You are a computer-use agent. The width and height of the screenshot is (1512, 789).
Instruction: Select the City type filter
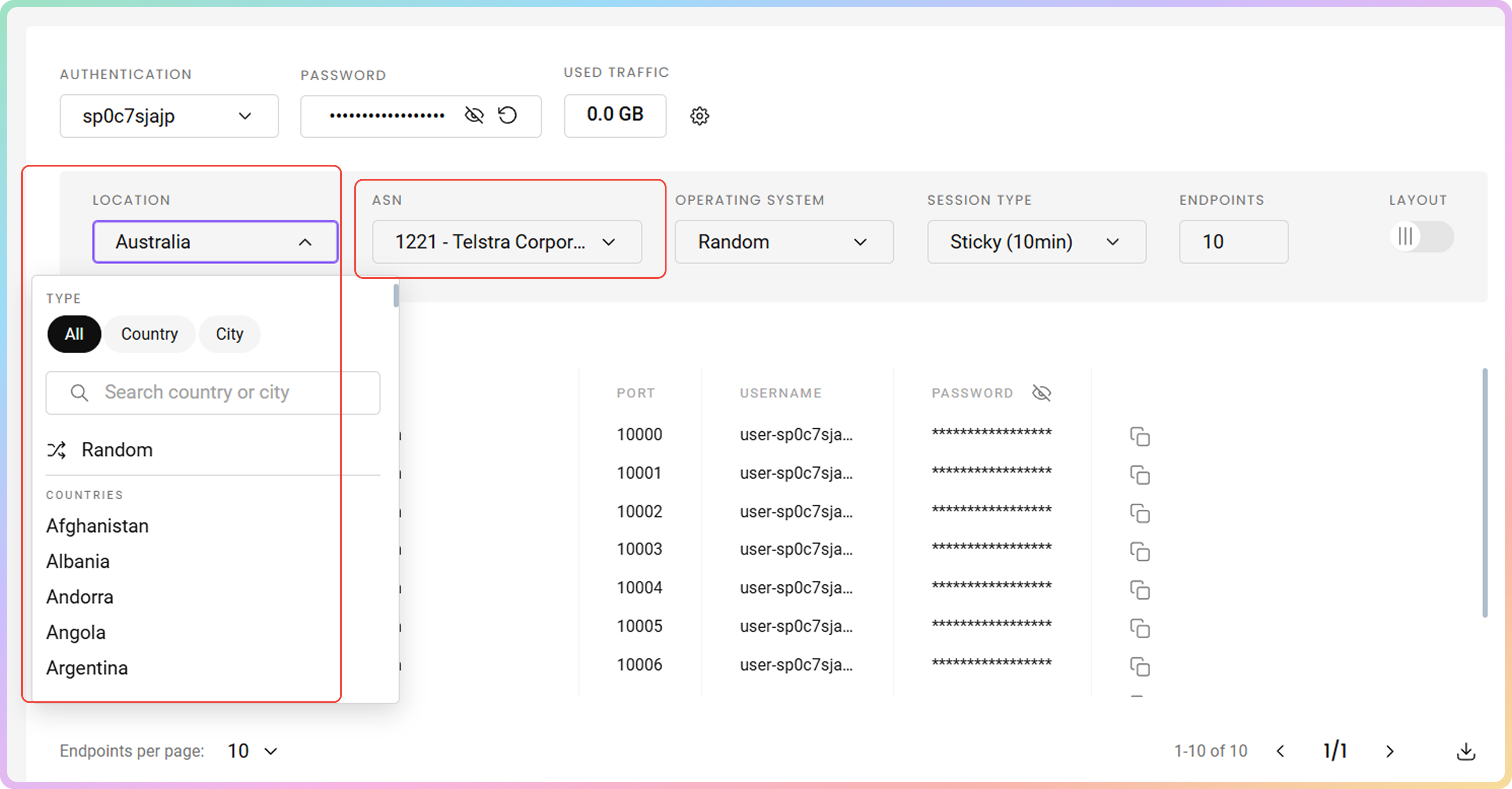[x=229, y=334]
